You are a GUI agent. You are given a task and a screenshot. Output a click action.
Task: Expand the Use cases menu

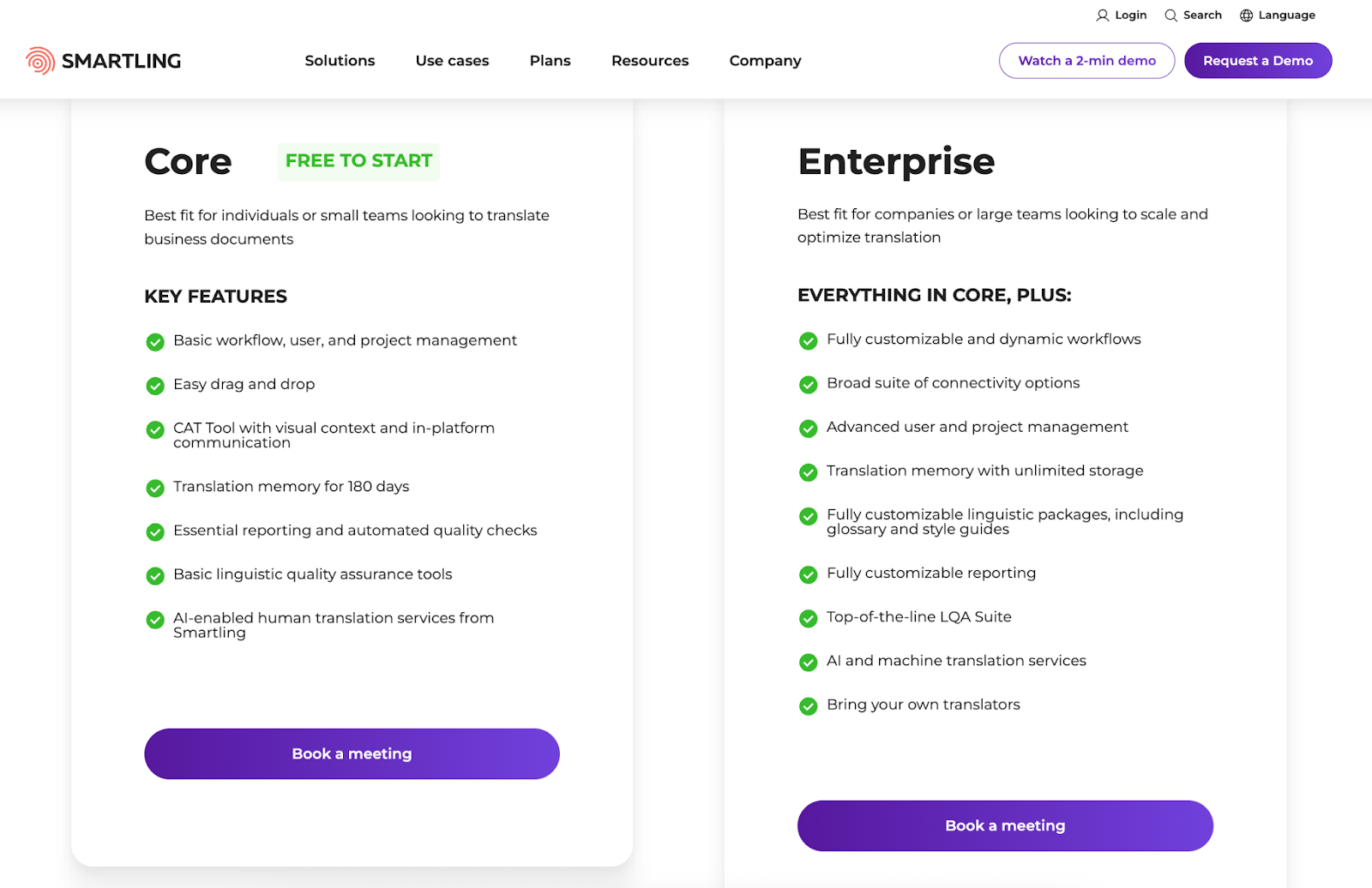[452, 61]
